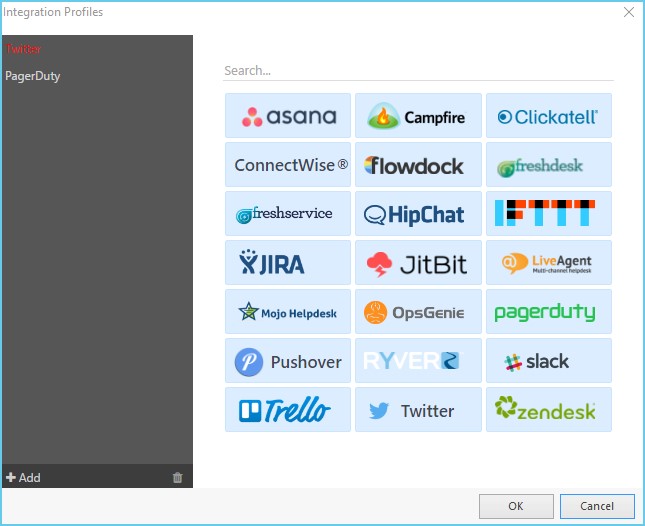Choose the PagerDuty tile in grid
645x526 pixels.
(x=549, y=311)
